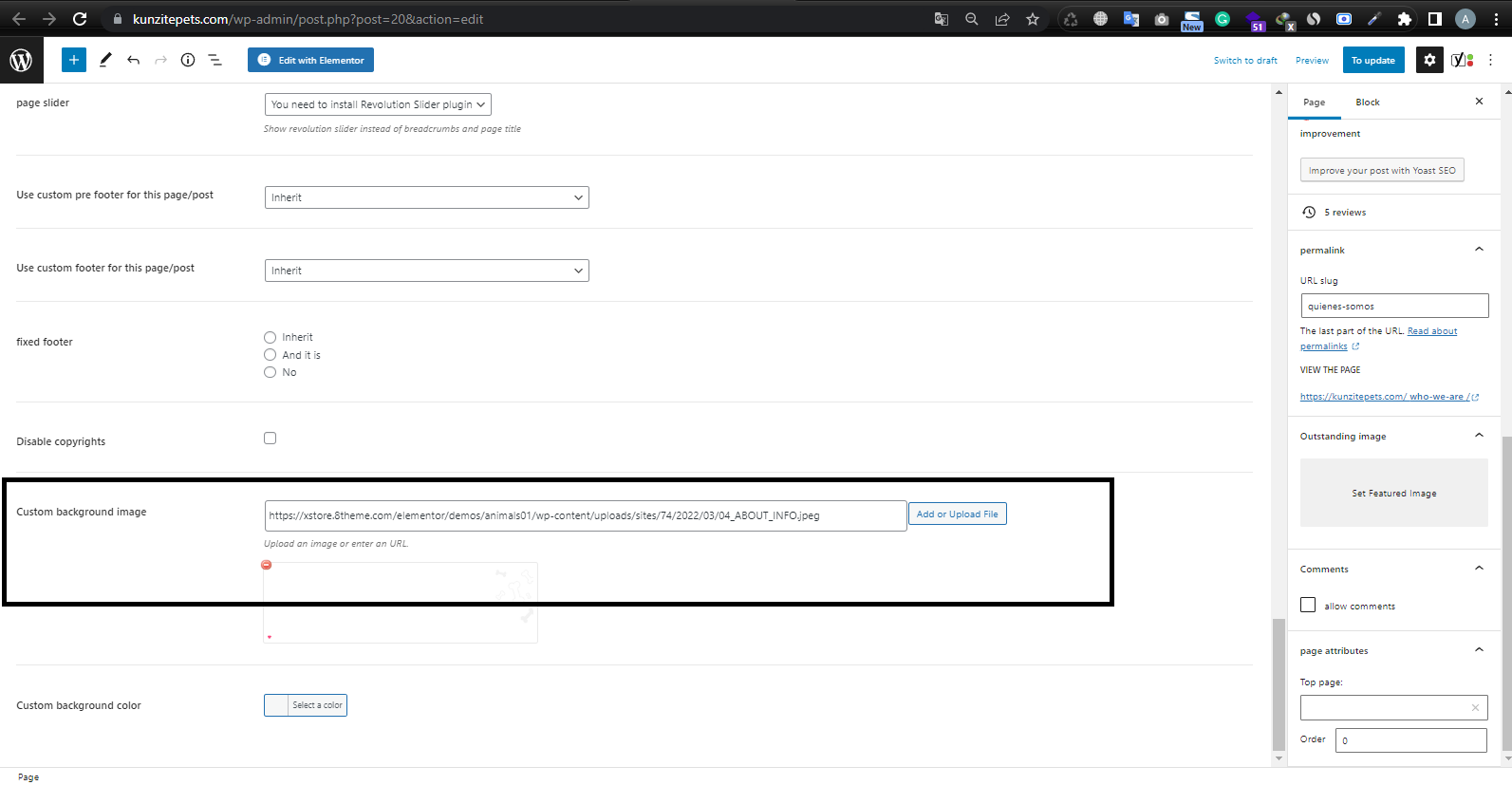Click Switch to draft
Screen dimensions: 1512x785
pos(1245,61)
